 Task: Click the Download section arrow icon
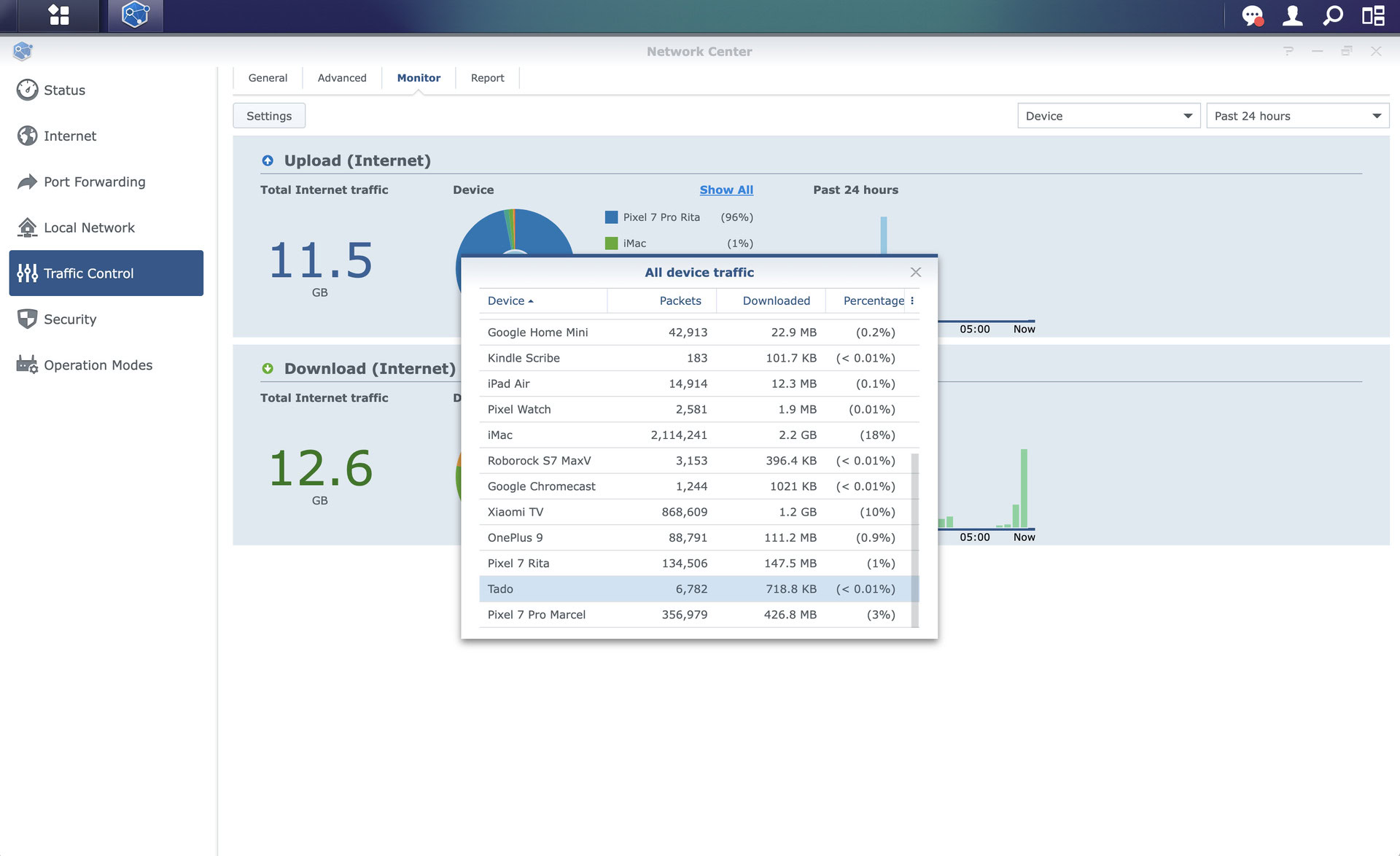click(x=268, y=368)
